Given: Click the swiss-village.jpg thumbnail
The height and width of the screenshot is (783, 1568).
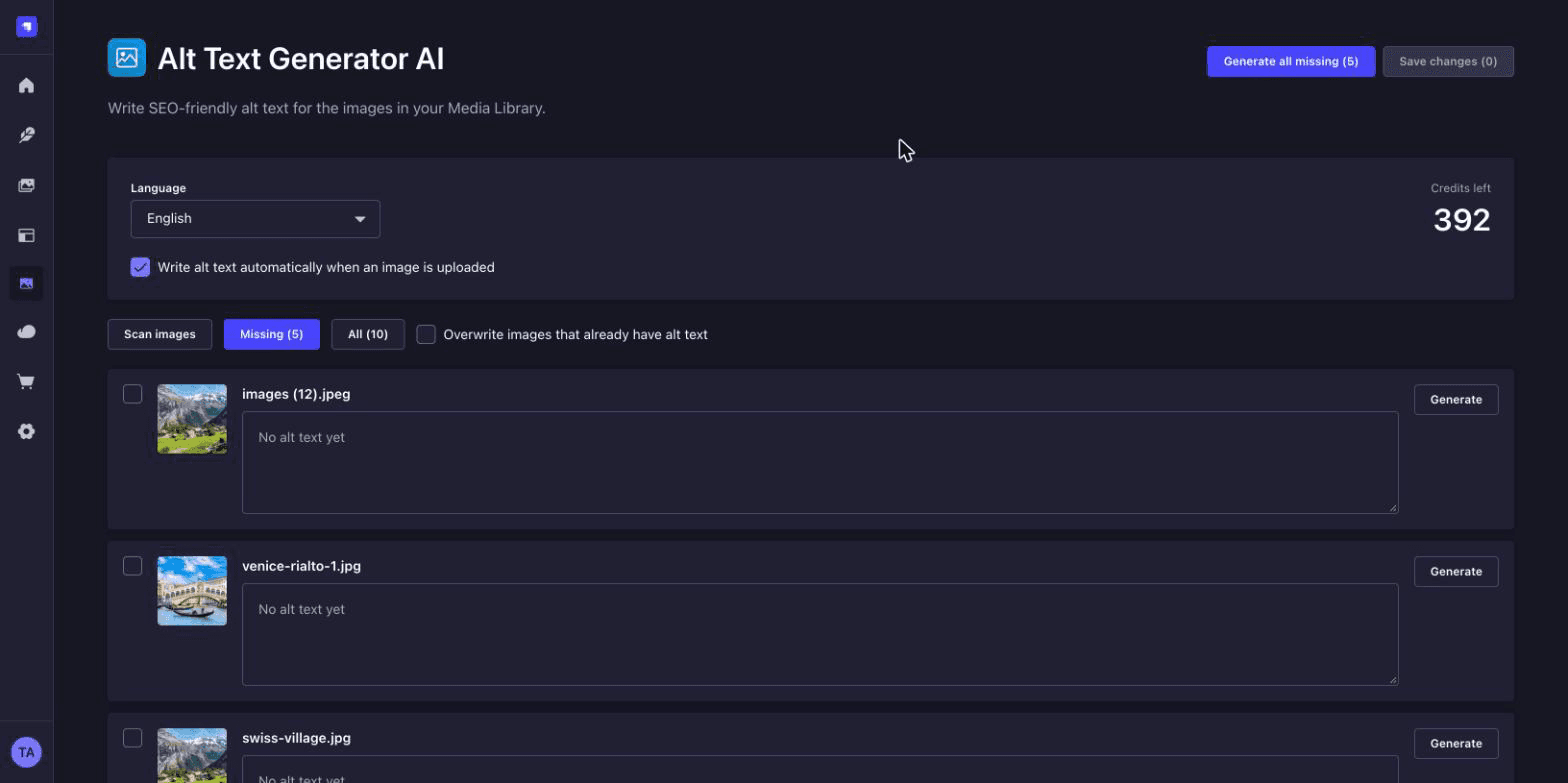Looking at the screenshot, I should tap(192, 755).
